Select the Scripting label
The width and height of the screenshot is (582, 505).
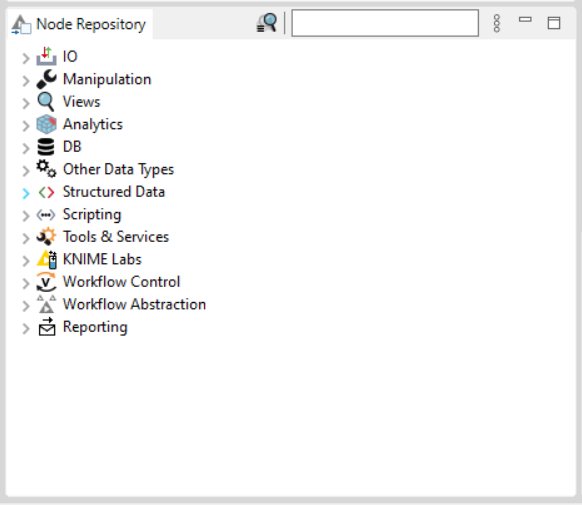point(92,214)
